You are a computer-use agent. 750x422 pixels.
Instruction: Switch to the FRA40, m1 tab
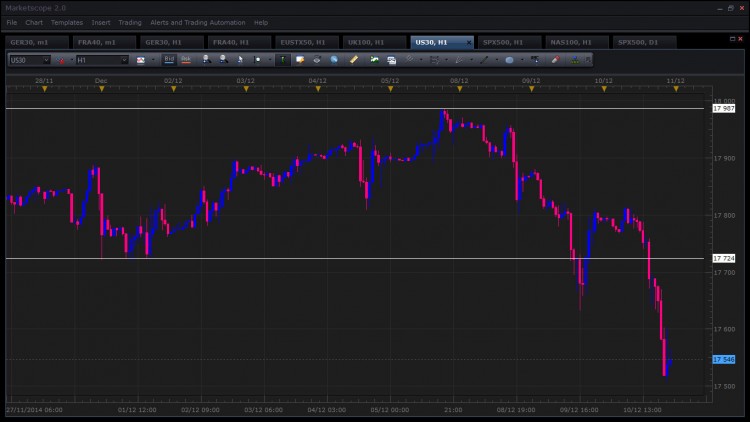(104, 42)
